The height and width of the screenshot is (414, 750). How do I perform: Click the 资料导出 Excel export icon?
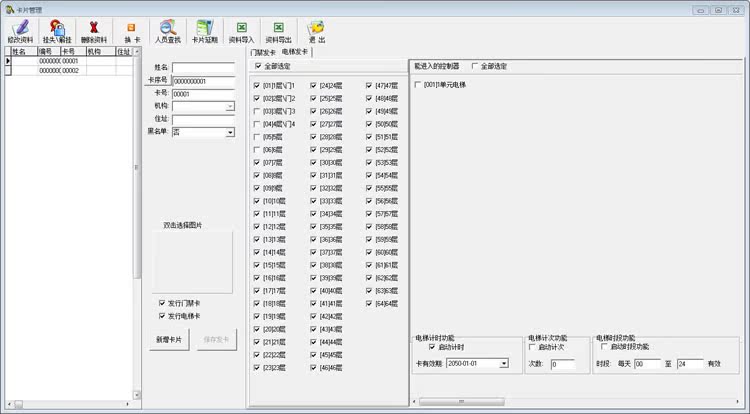[x=278, y=32]
